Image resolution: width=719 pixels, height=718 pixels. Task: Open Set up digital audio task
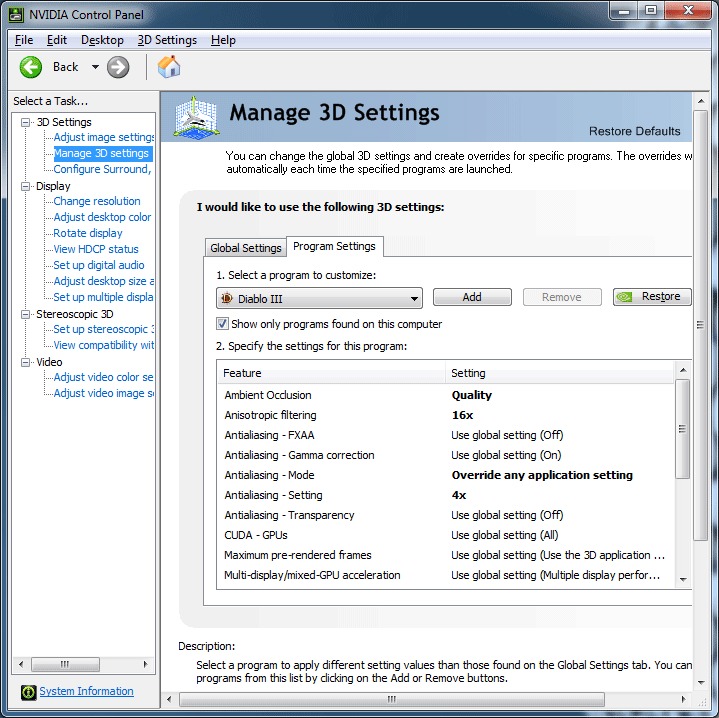tap(99, 265)
